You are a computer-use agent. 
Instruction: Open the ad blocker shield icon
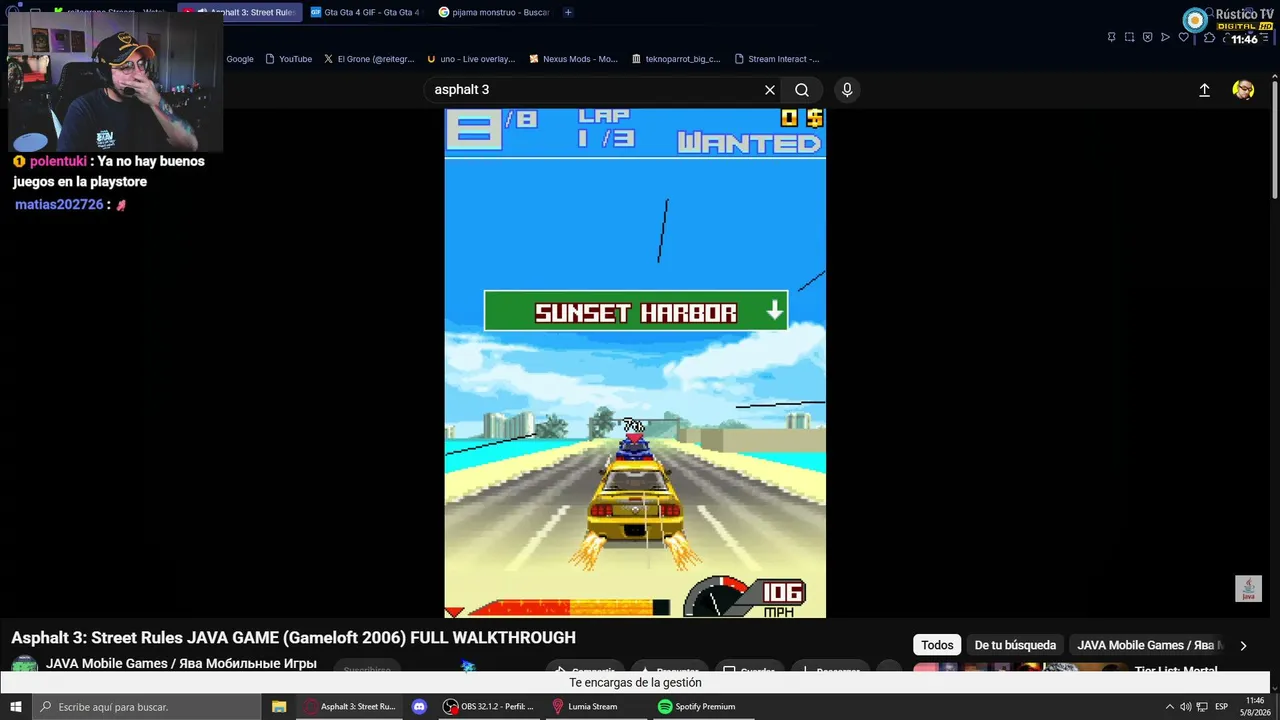click(1147, 37)
